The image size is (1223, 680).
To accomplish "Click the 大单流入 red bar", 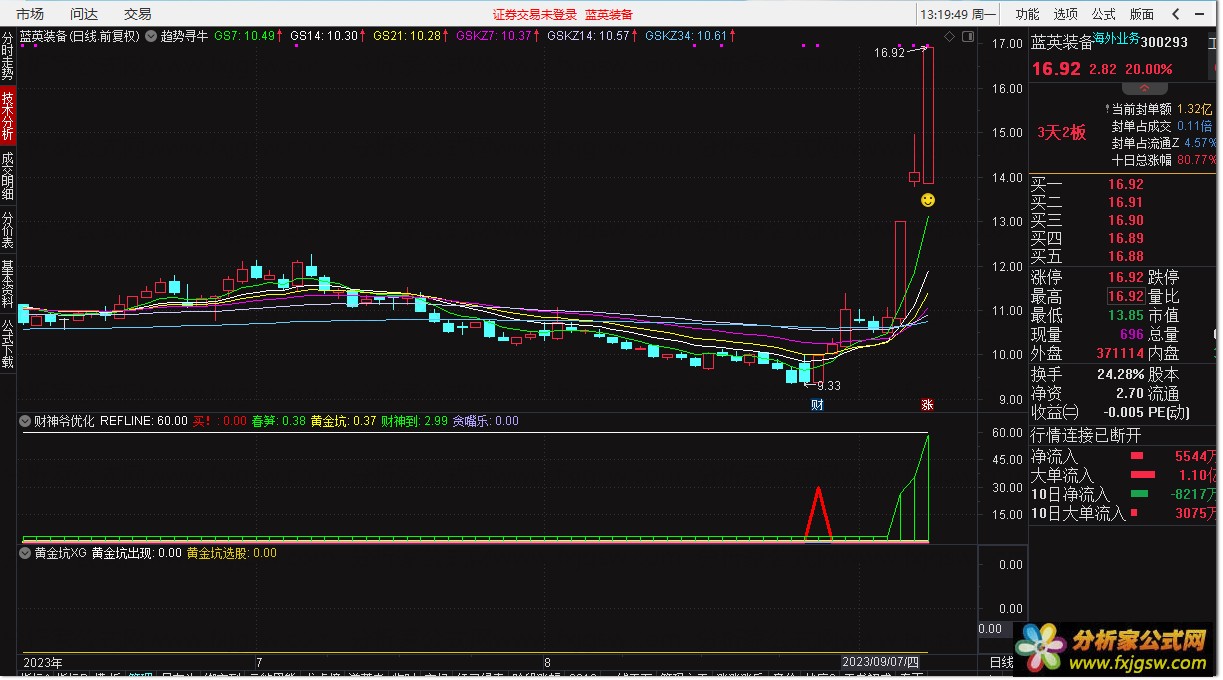I will 1142,475.
